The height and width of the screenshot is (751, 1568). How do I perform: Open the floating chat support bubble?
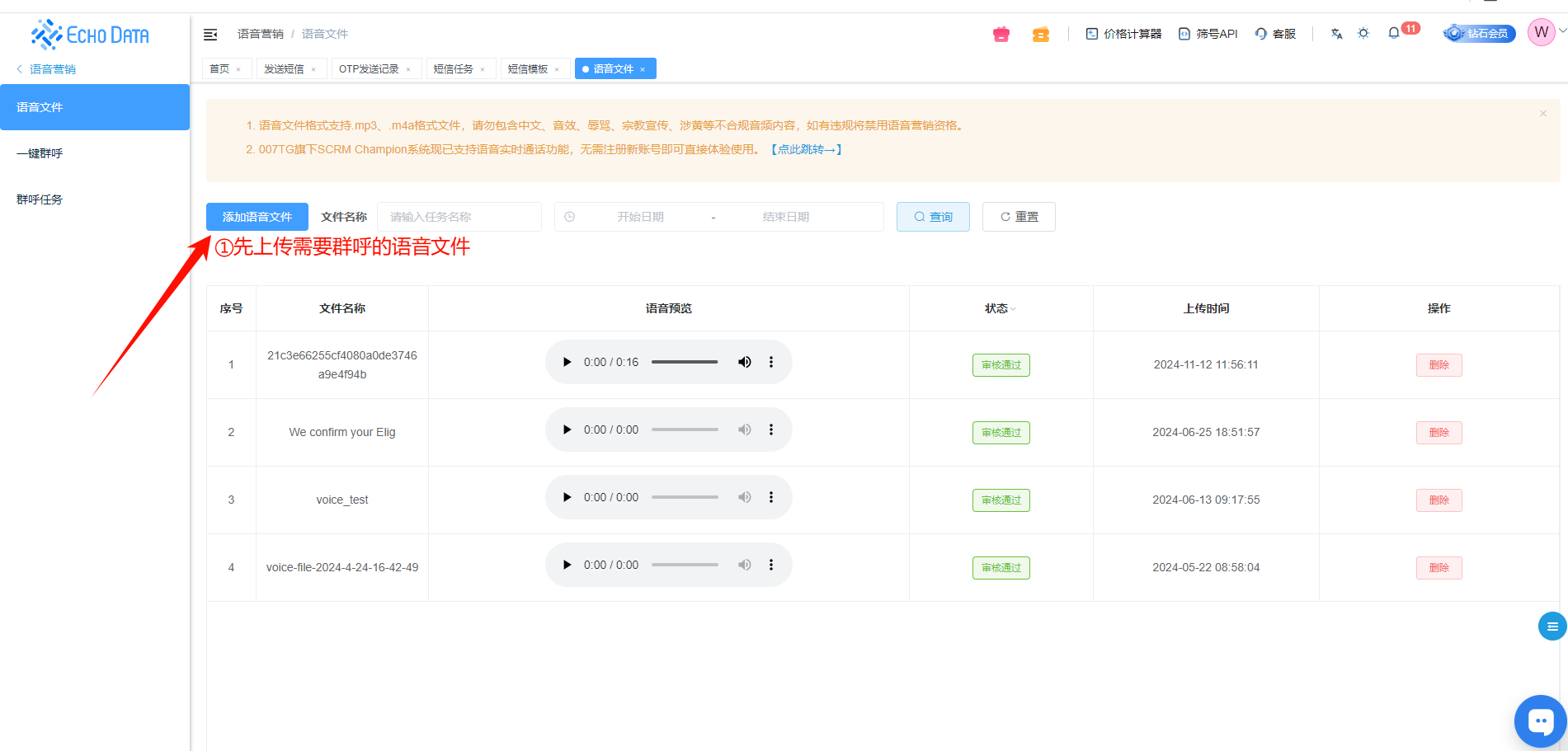(1539, 722)
